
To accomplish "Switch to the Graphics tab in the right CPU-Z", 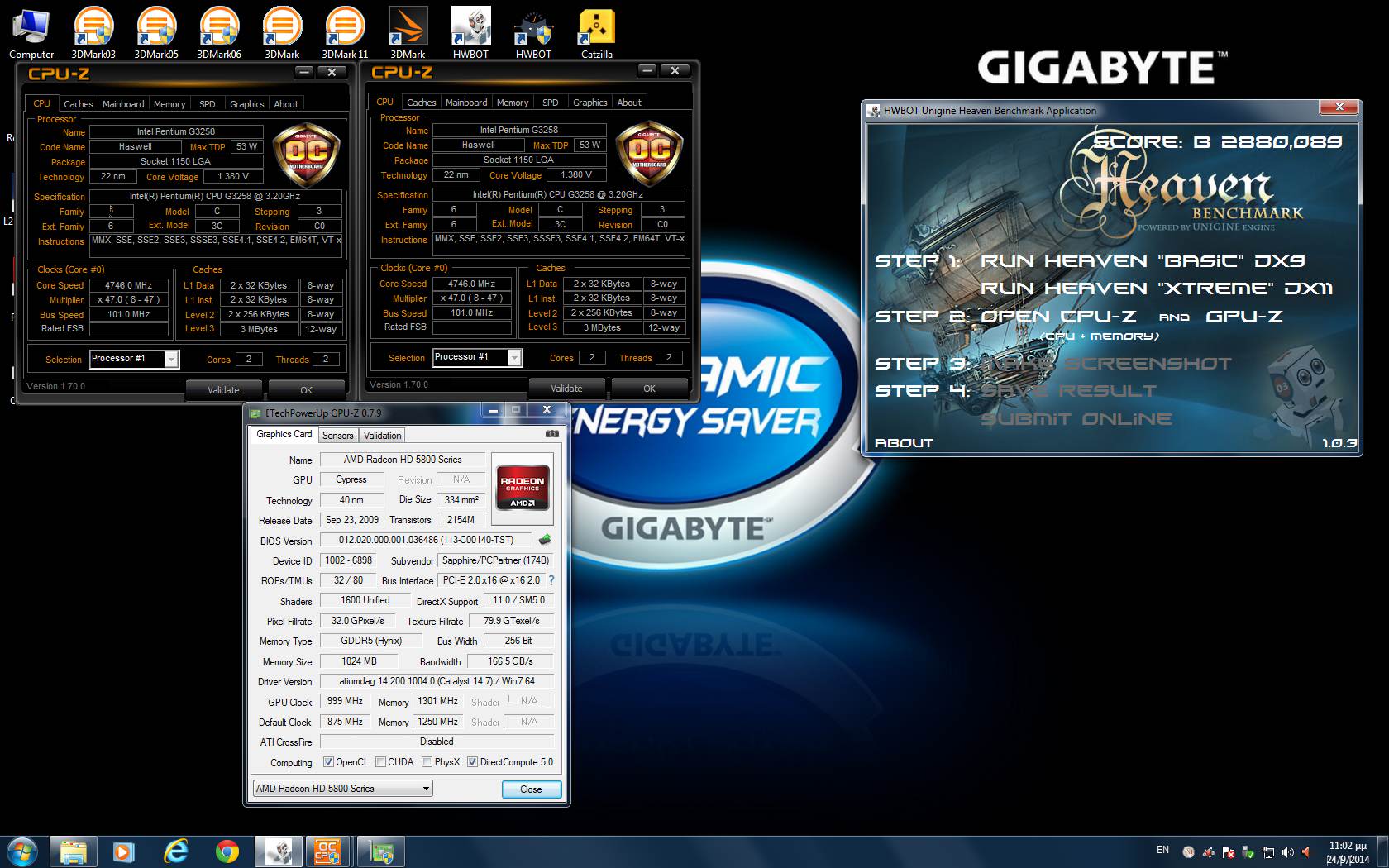I will coord(590,103).
